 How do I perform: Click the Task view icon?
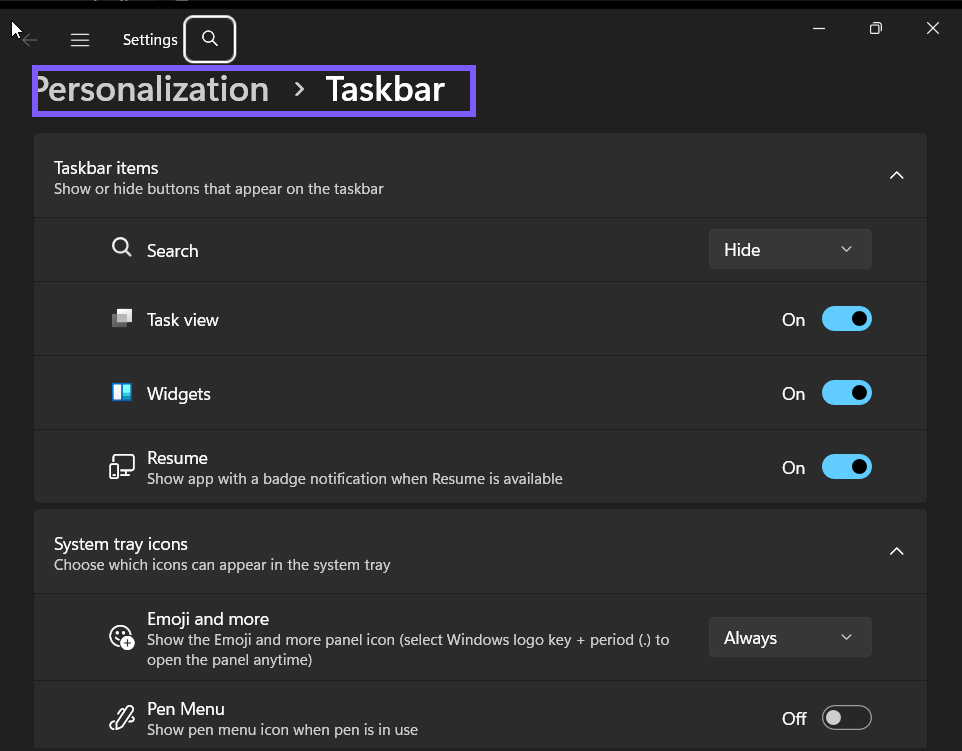[122, 318]
